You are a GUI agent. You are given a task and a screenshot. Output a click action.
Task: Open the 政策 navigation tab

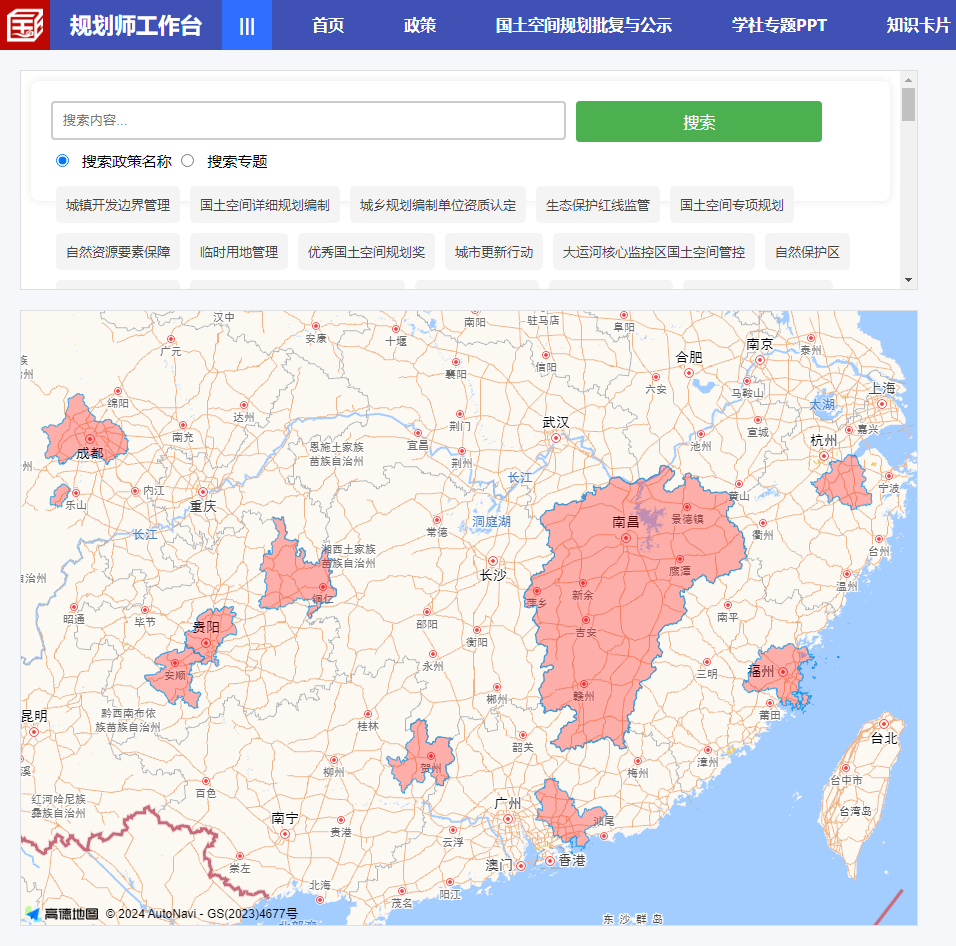[420, 26]
